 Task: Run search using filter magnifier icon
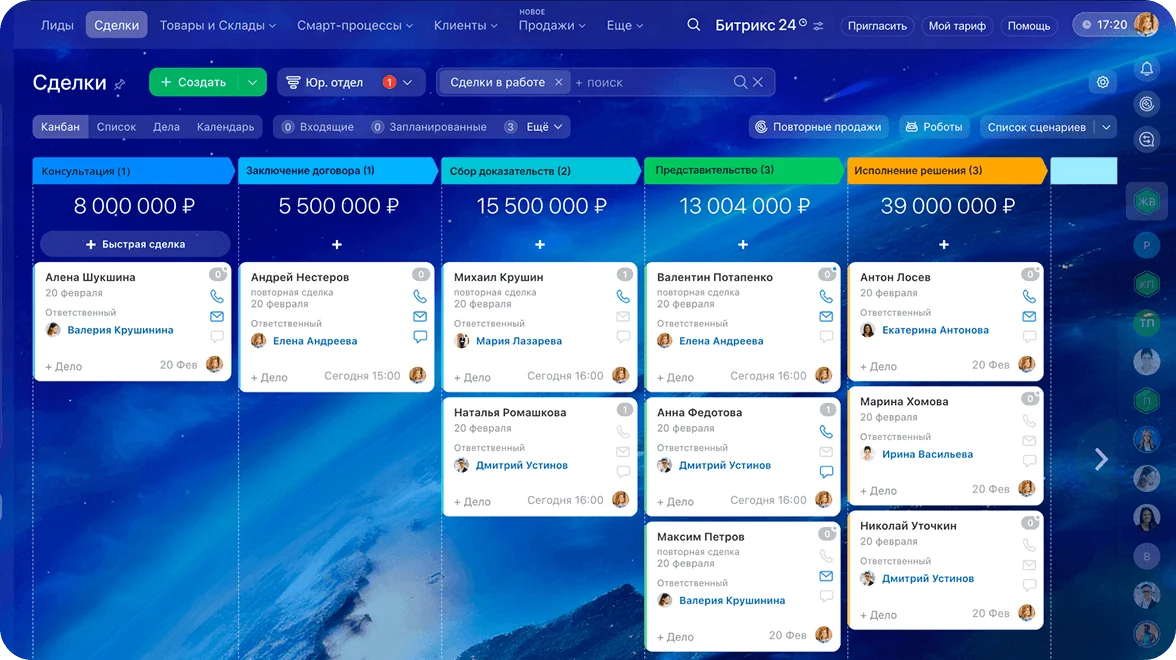tap(740, 82)
